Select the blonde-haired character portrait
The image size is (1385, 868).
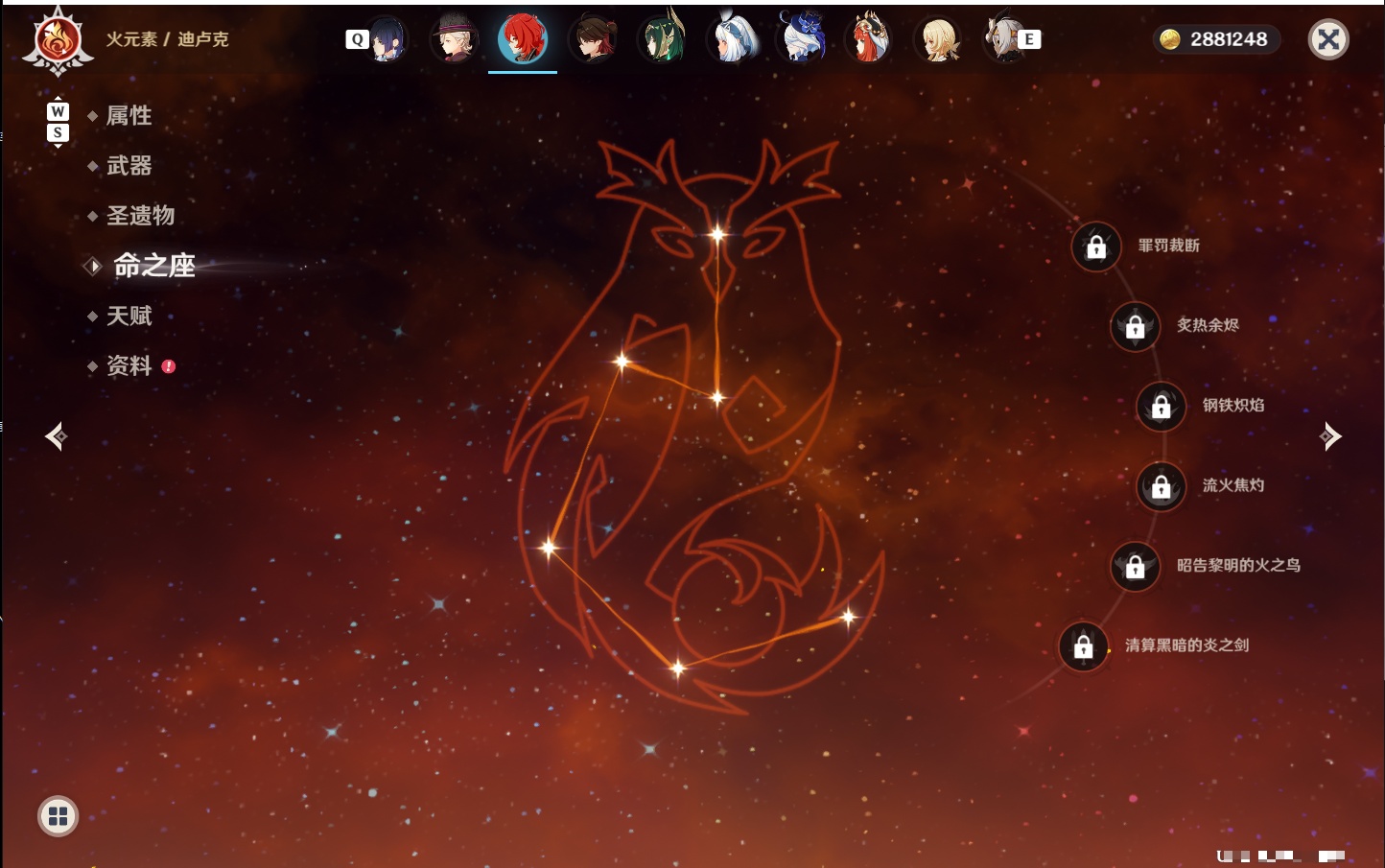coord(938,39)
